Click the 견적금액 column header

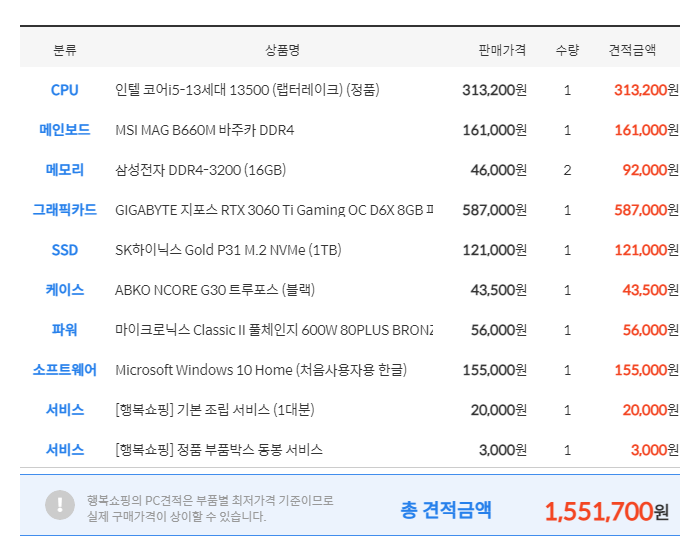click(x=633, y=50)
